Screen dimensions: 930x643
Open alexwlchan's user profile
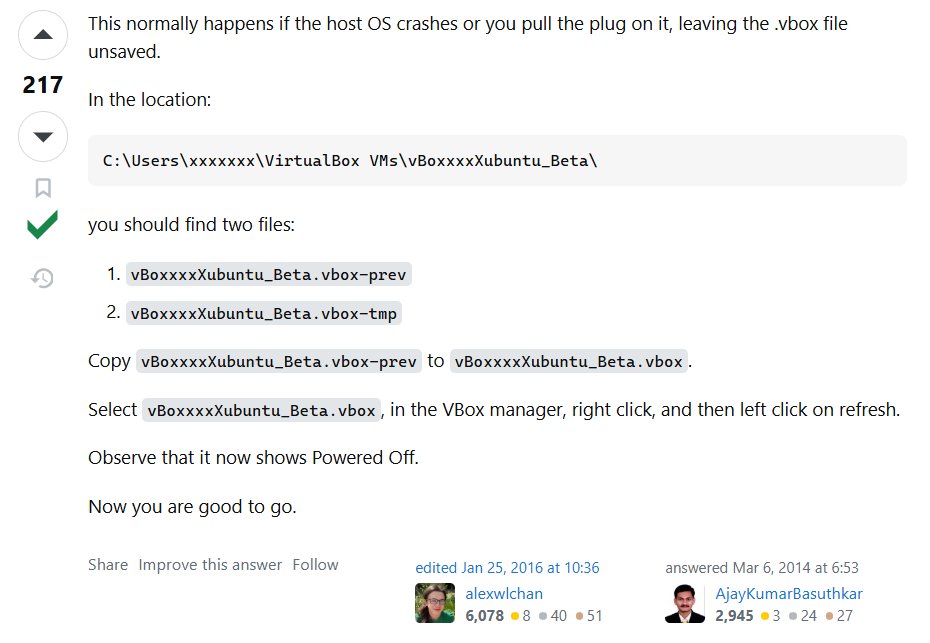click(x=504, y=593)
